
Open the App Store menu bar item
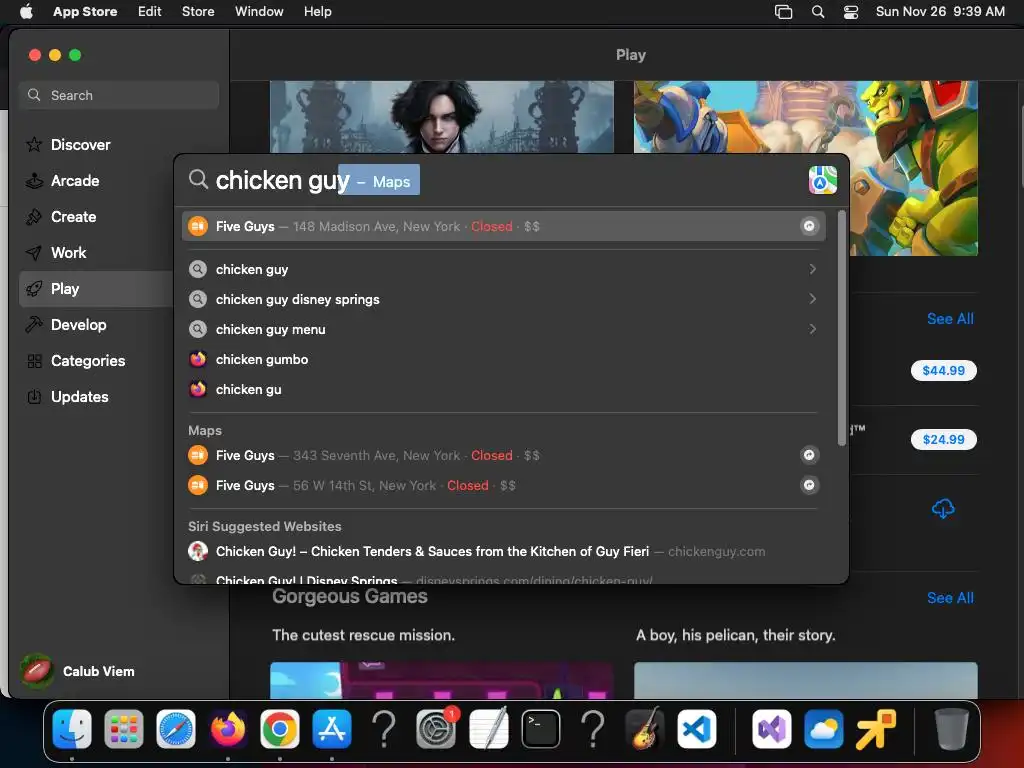tap(85, 11)
